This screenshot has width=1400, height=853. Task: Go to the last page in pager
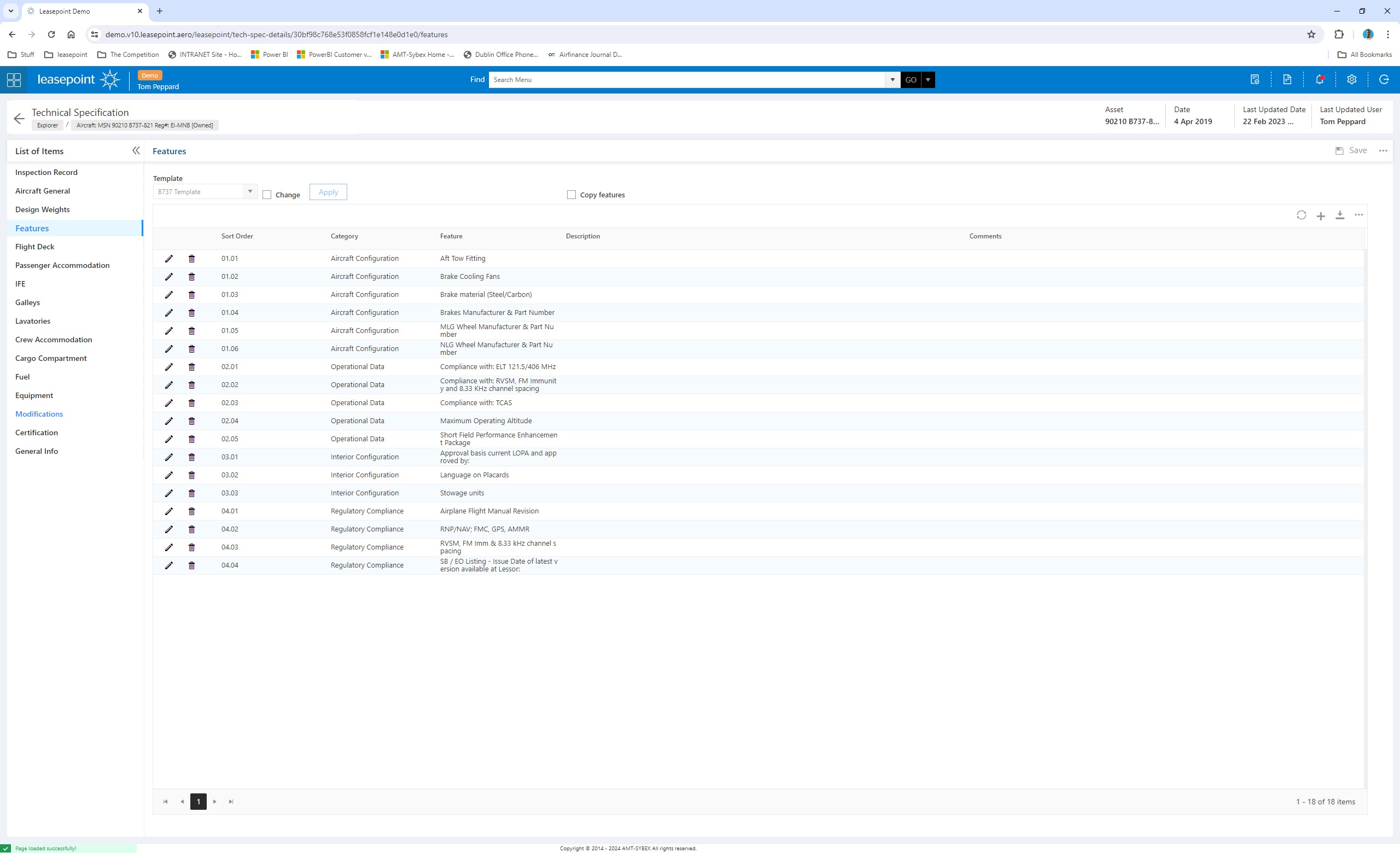(231, 802)
